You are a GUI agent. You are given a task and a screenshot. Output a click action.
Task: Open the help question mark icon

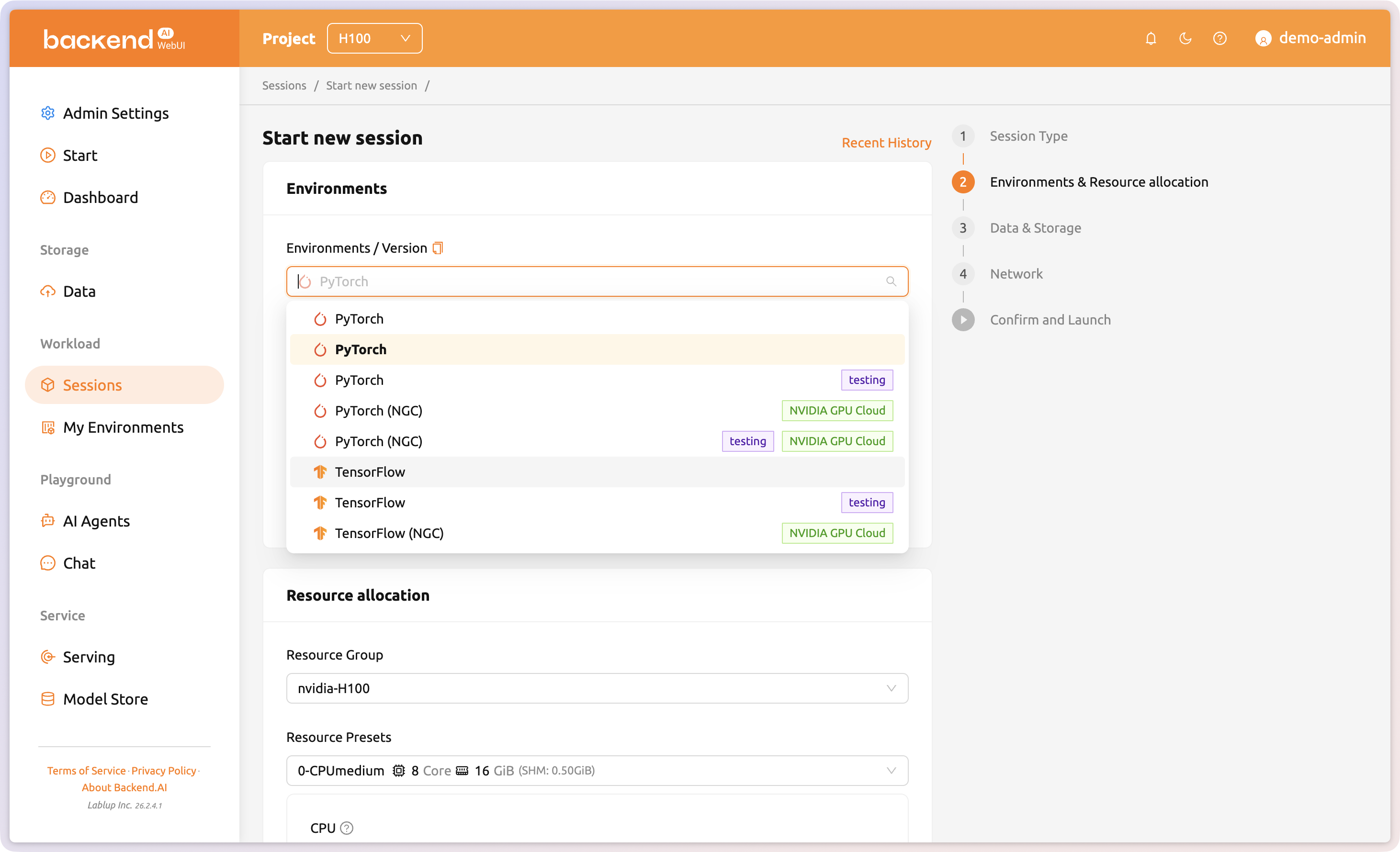pos(1219,39)
